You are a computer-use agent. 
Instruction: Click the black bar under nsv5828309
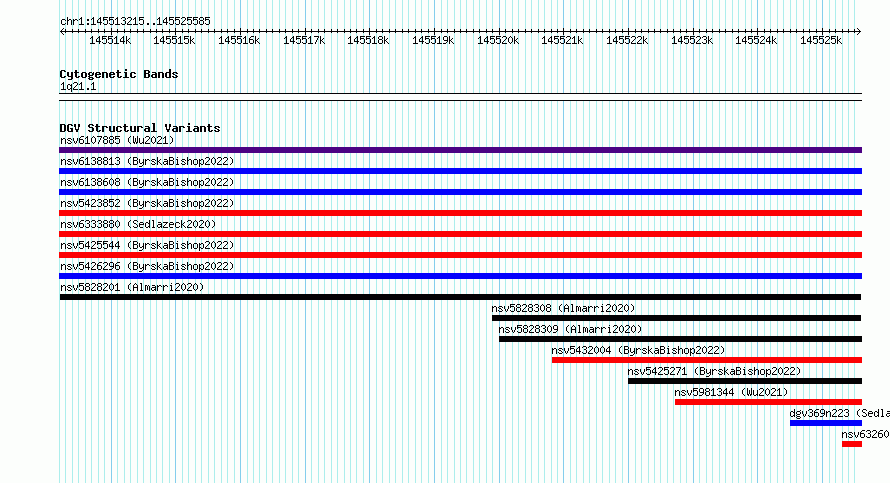coord(681,339)
